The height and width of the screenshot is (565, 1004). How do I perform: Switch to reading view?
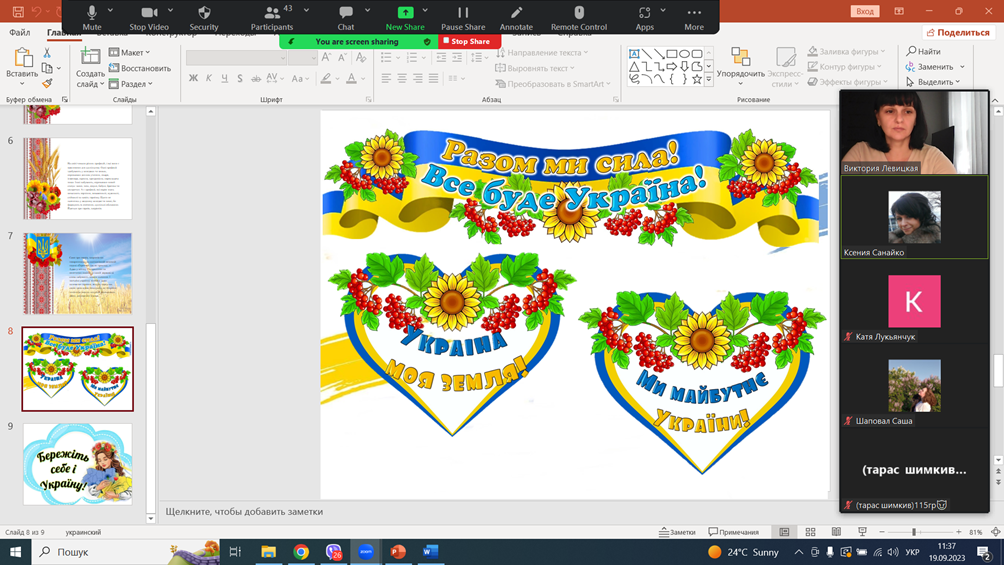click(836, 532)
